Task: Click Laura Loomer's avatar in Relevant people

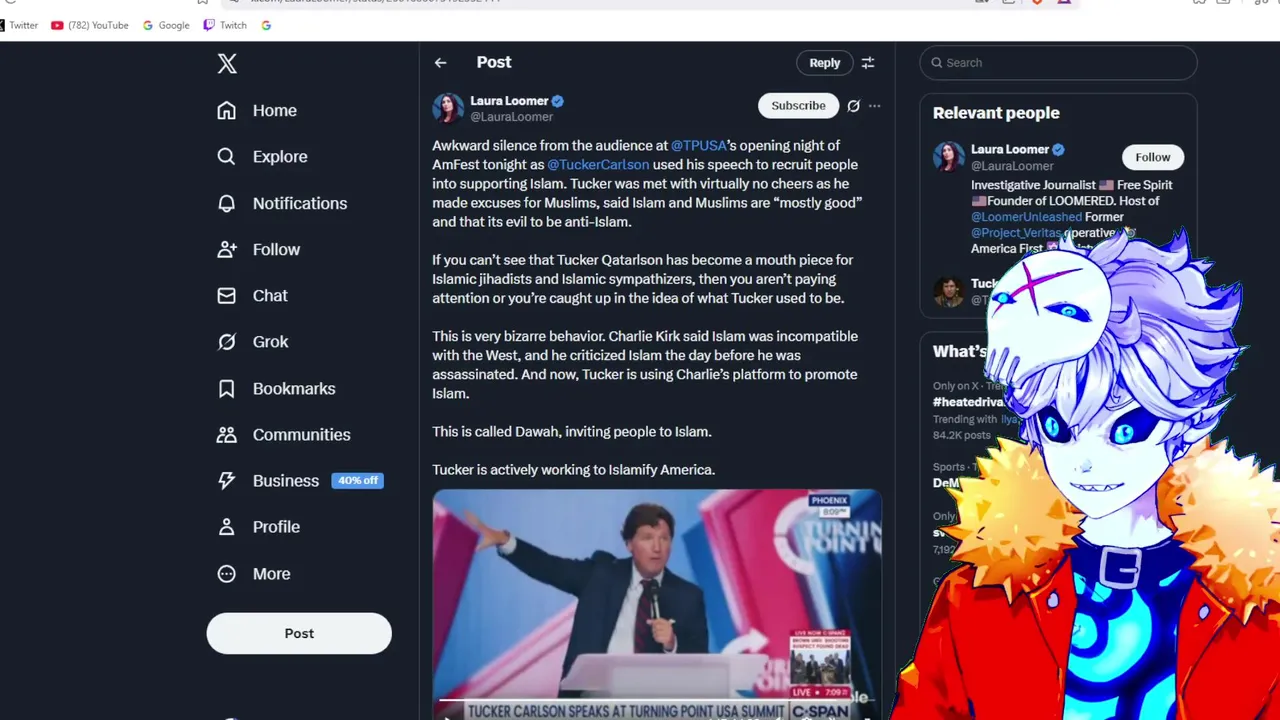Action: [948, 157]
